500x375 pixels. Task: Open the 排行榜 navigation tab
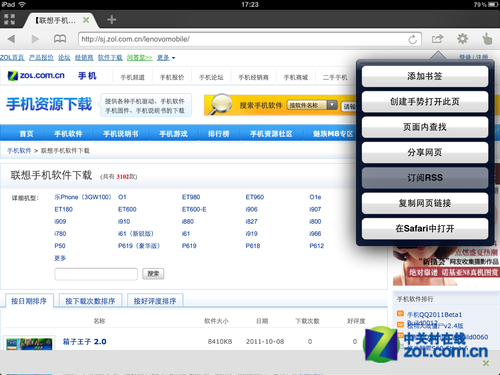point(219,134)
